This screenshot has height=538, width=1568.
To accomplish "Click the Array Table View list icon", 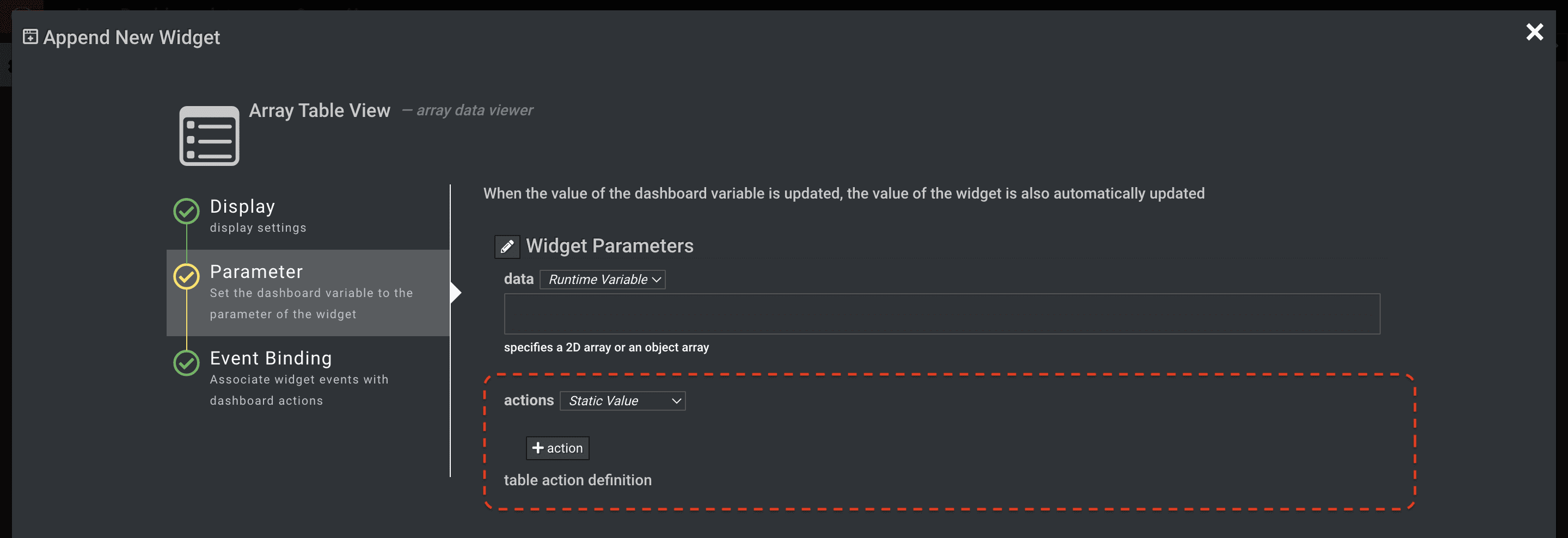I will [209, 135].
